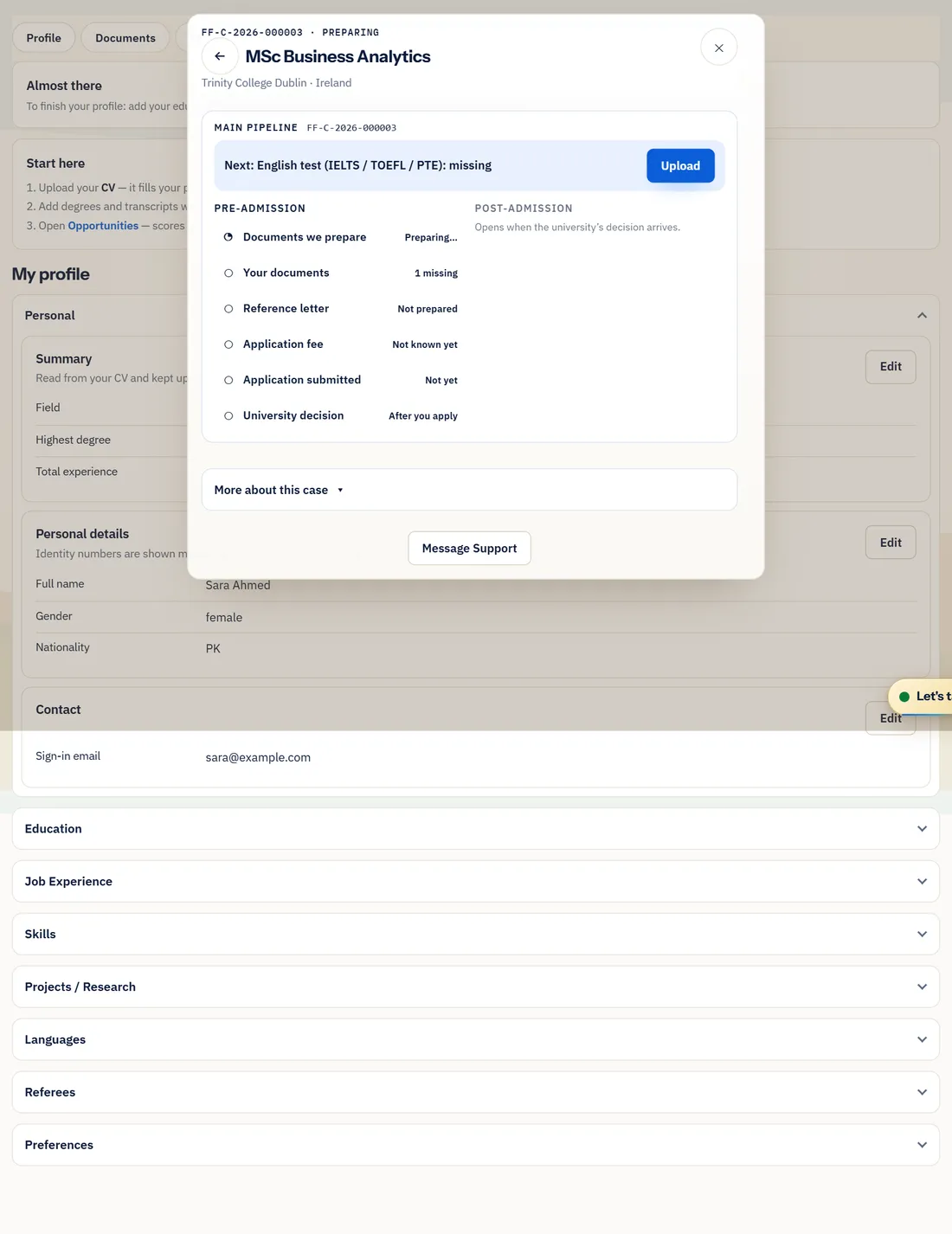The height and width of the screenshot is (1234, 952).
Task: Click the Upload button for English test
Action: [680, 165]
